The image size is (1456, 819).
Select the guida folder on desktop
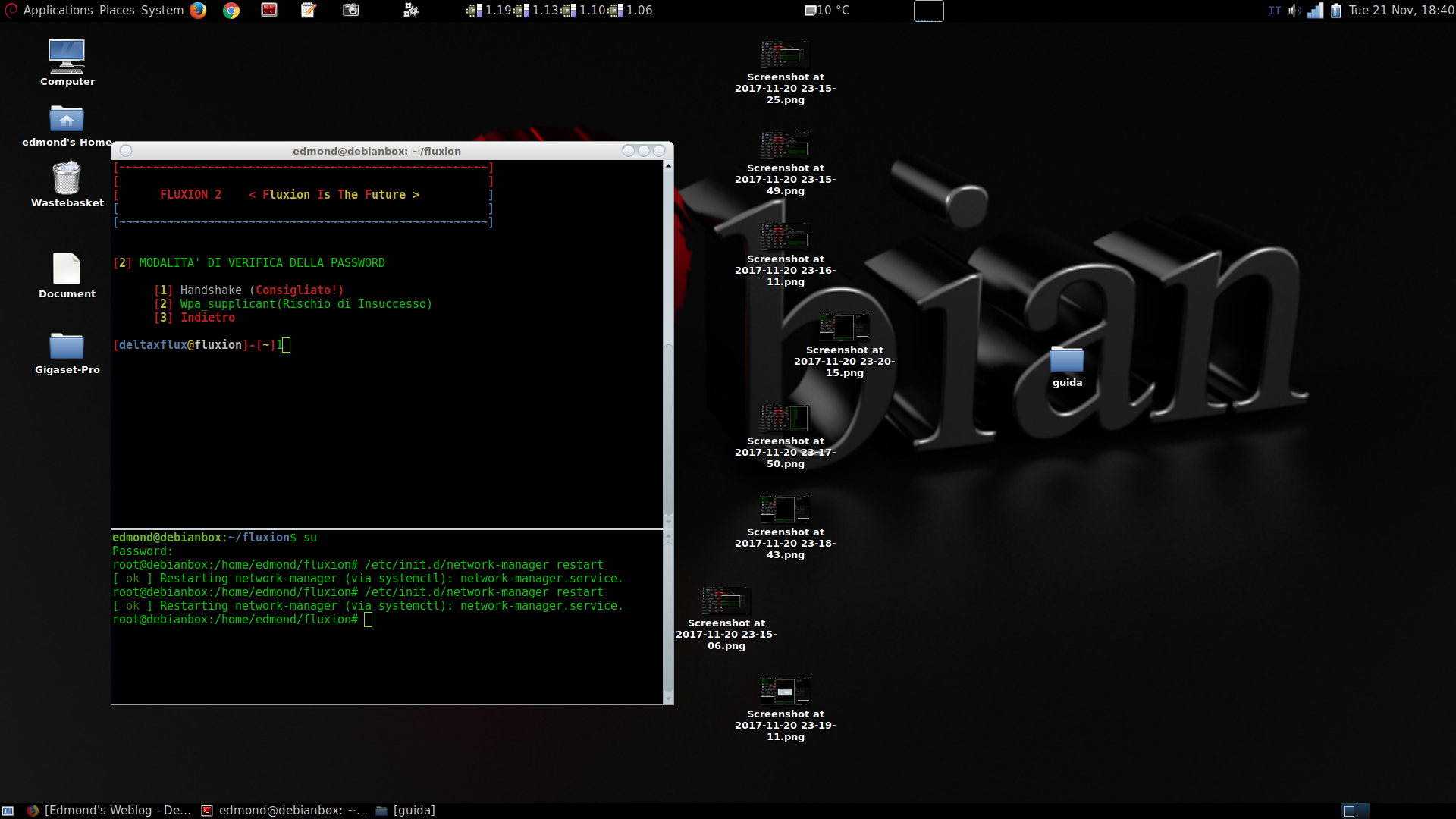(x=1067, y=359)
